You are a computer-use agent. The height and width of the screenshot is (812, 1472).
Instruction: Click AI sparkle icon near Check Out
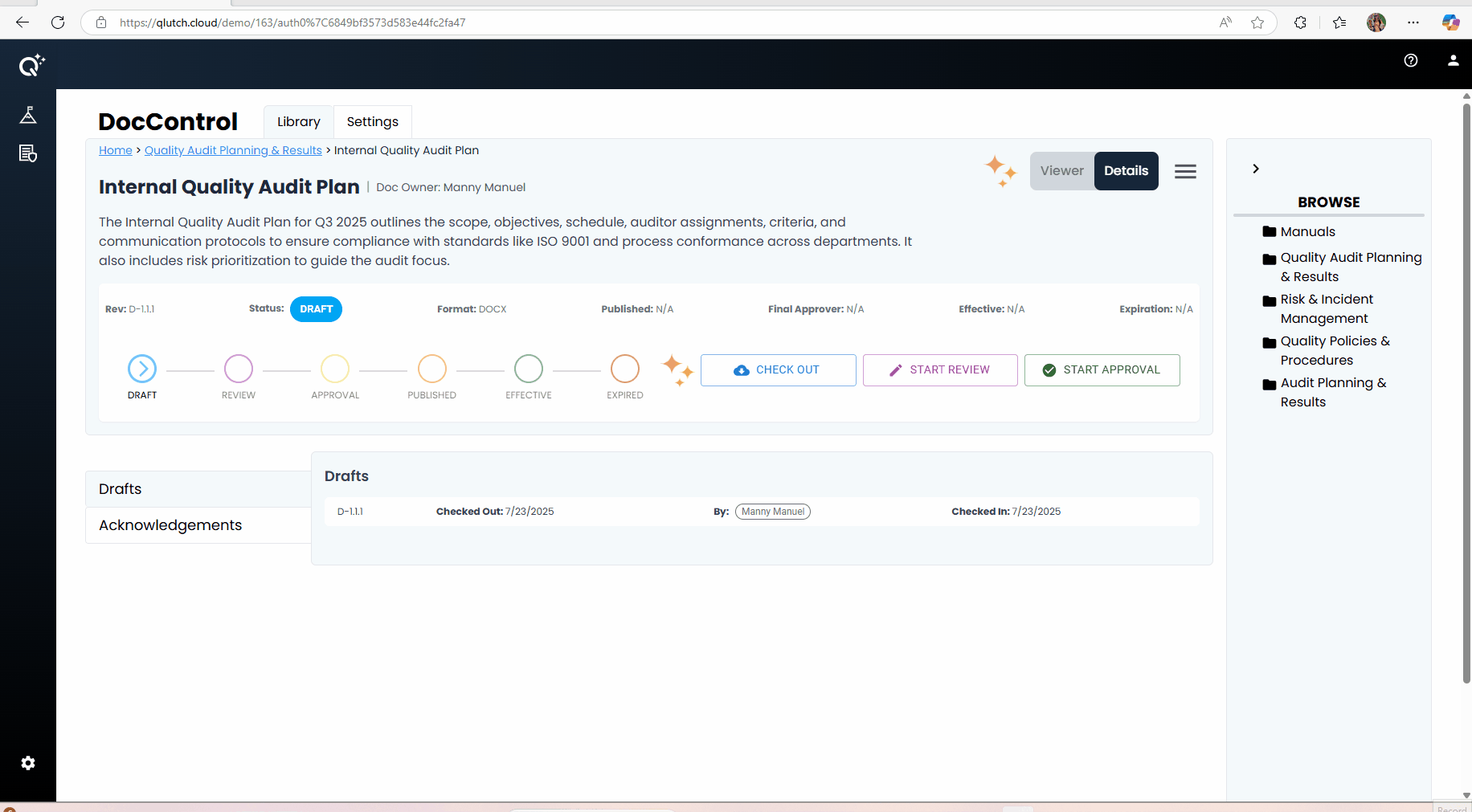677,369
